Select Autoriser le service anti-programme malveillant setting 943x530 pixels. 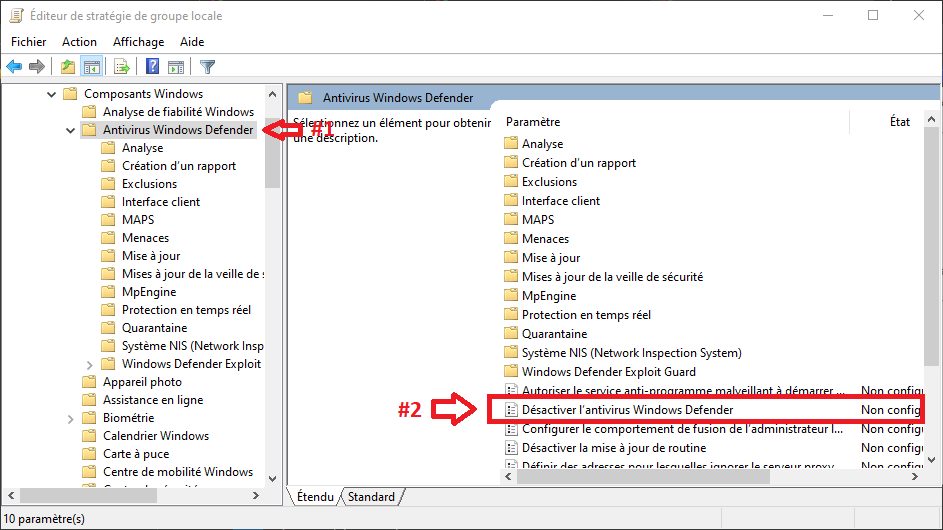[x=683, y=391]
